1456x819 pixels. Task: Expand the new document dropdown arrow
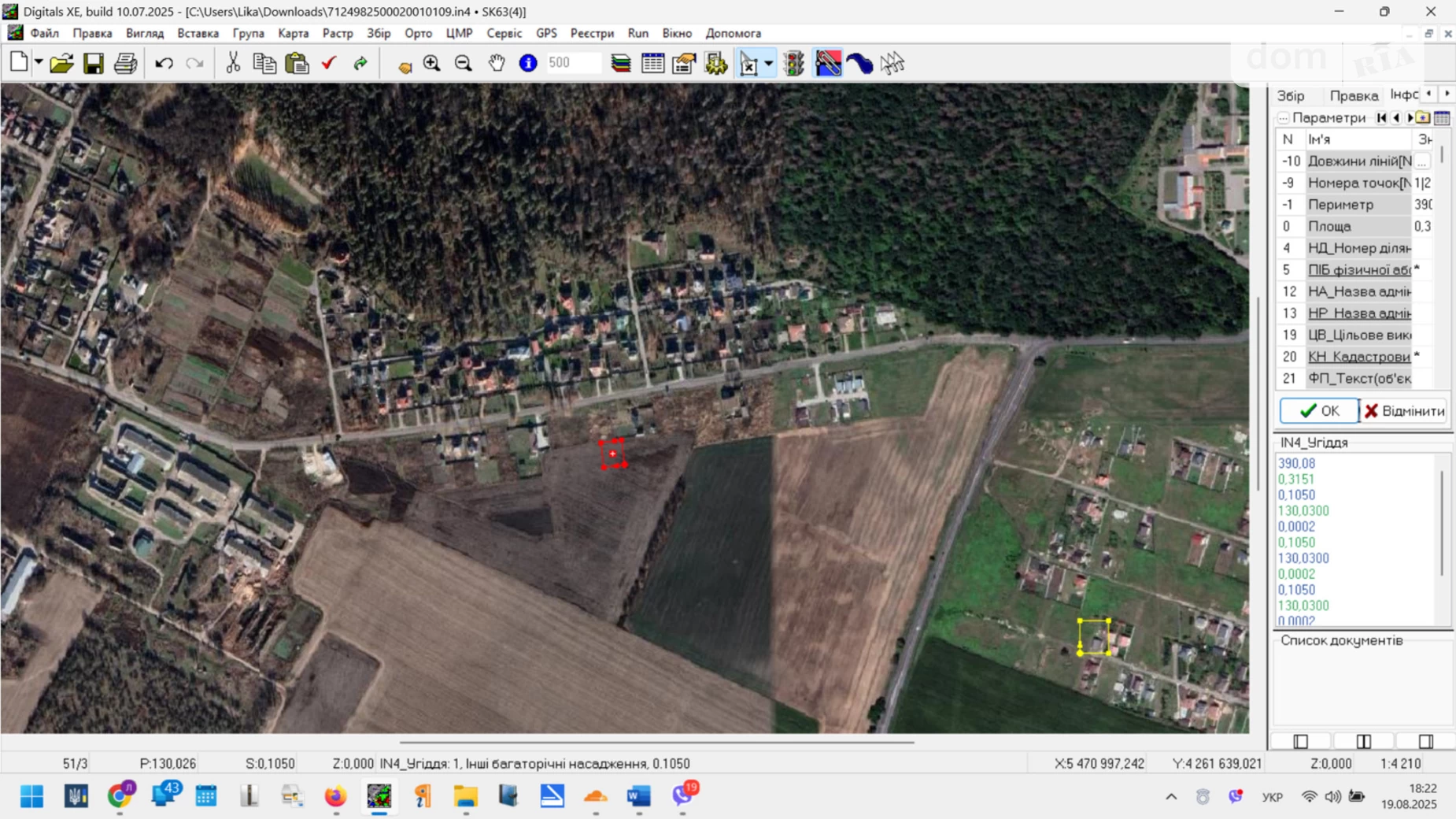pyautogui.click(x=38, y=63)
